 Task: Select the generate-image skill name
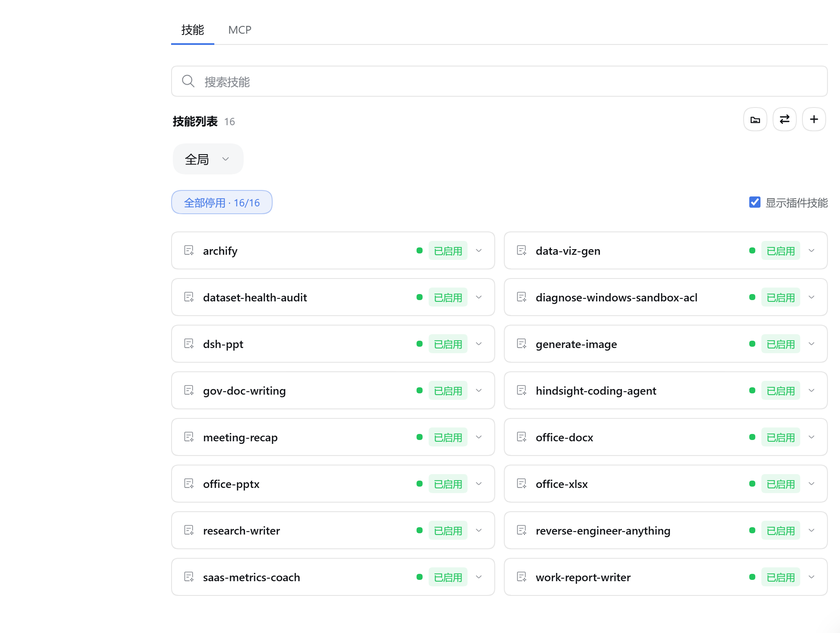pos(576,344)
